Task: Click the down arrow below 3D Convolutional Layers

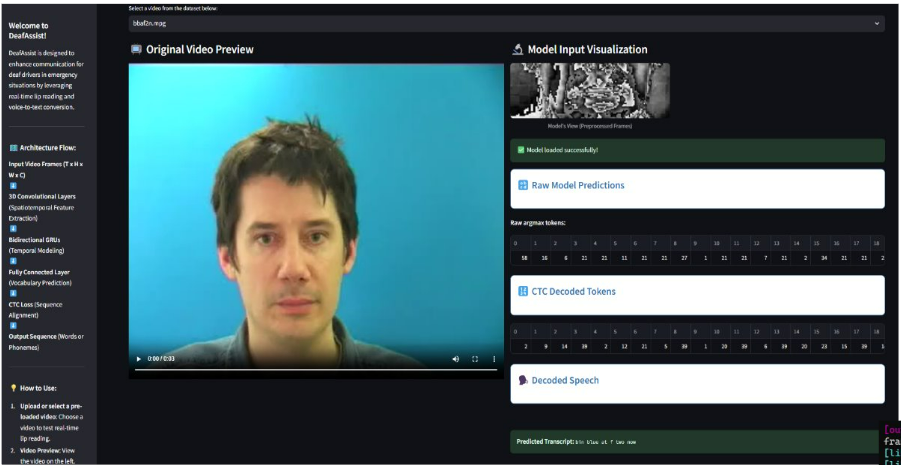Action: pyautogui.click(x=13, y=229)
